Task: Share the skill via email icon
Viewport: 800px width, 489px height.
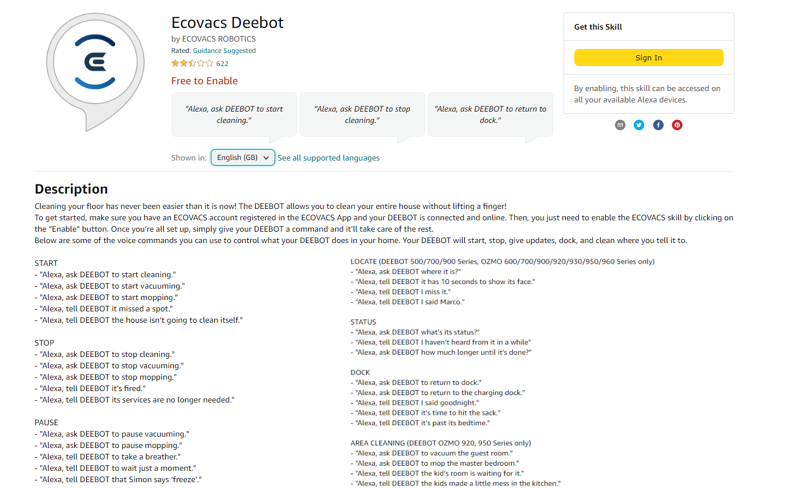Action: point(620,125)
